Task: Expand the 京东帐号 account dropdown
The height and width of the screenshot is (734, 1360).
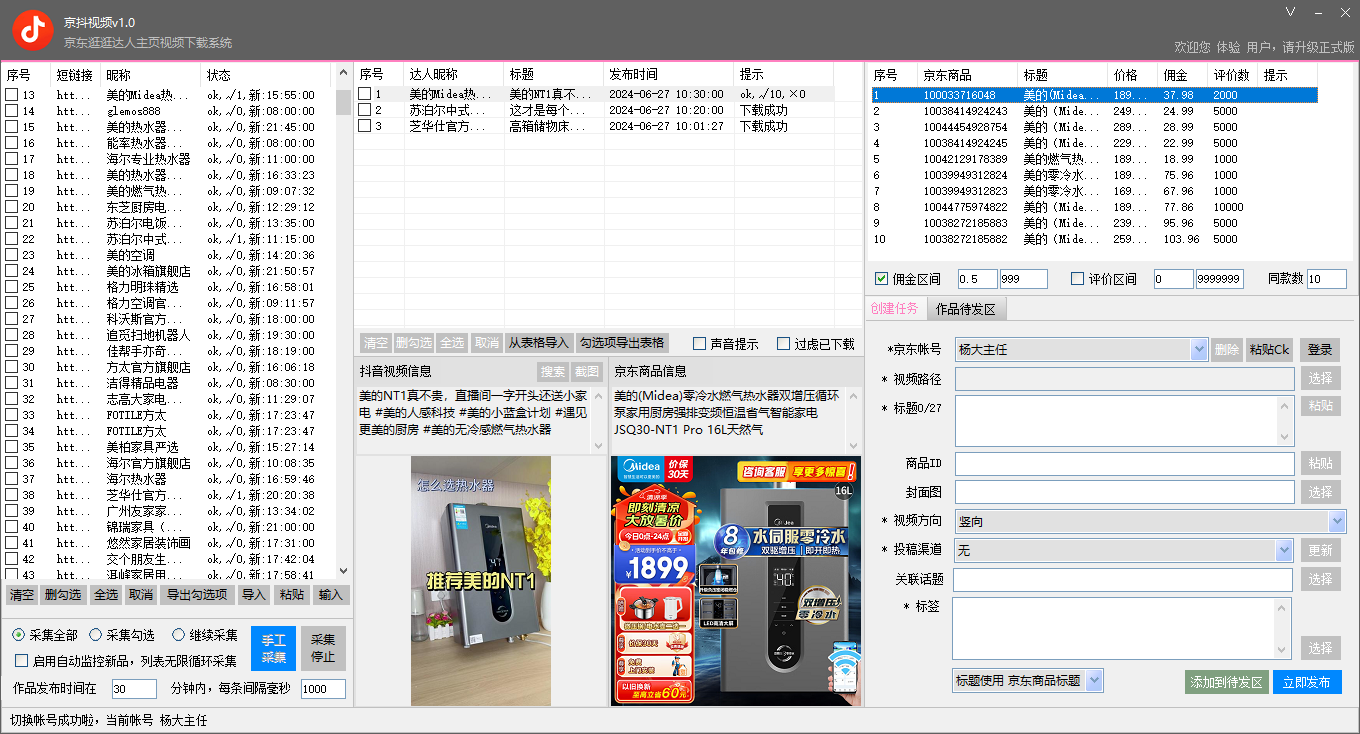Action: (x=1200, y=350)
